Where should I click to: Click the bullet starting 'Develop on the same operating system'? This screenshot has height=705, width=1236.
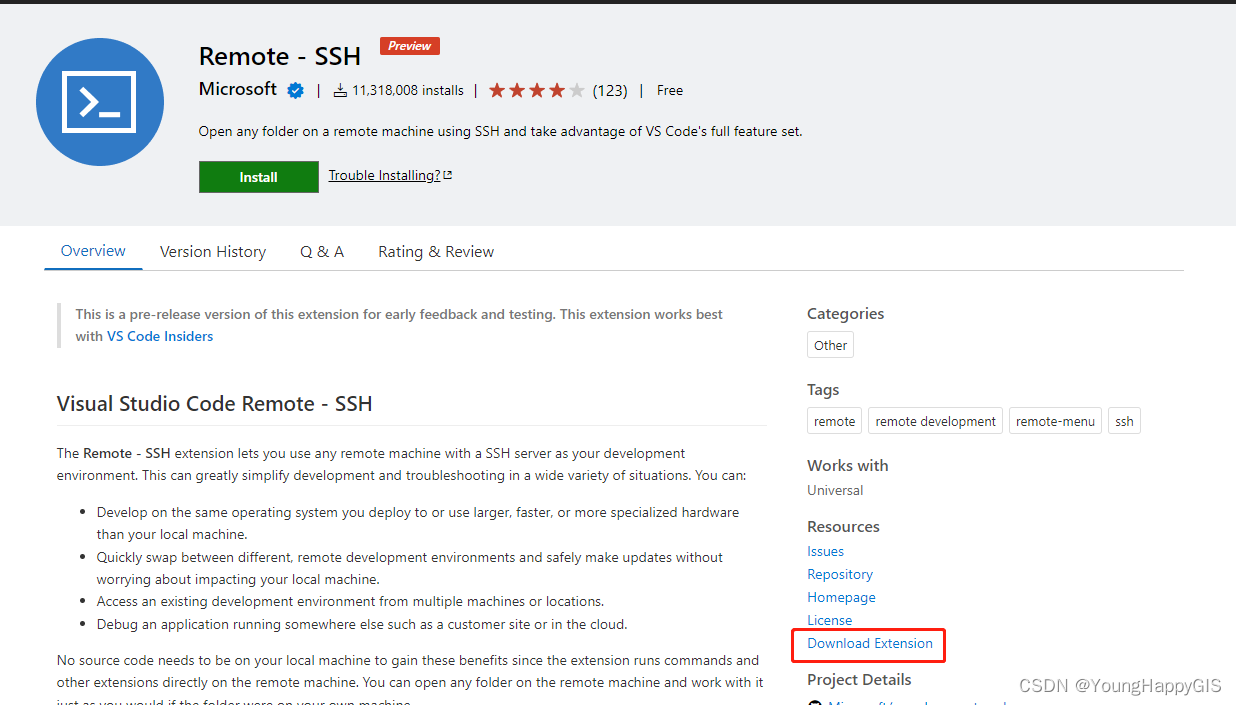tap(418, 523)
